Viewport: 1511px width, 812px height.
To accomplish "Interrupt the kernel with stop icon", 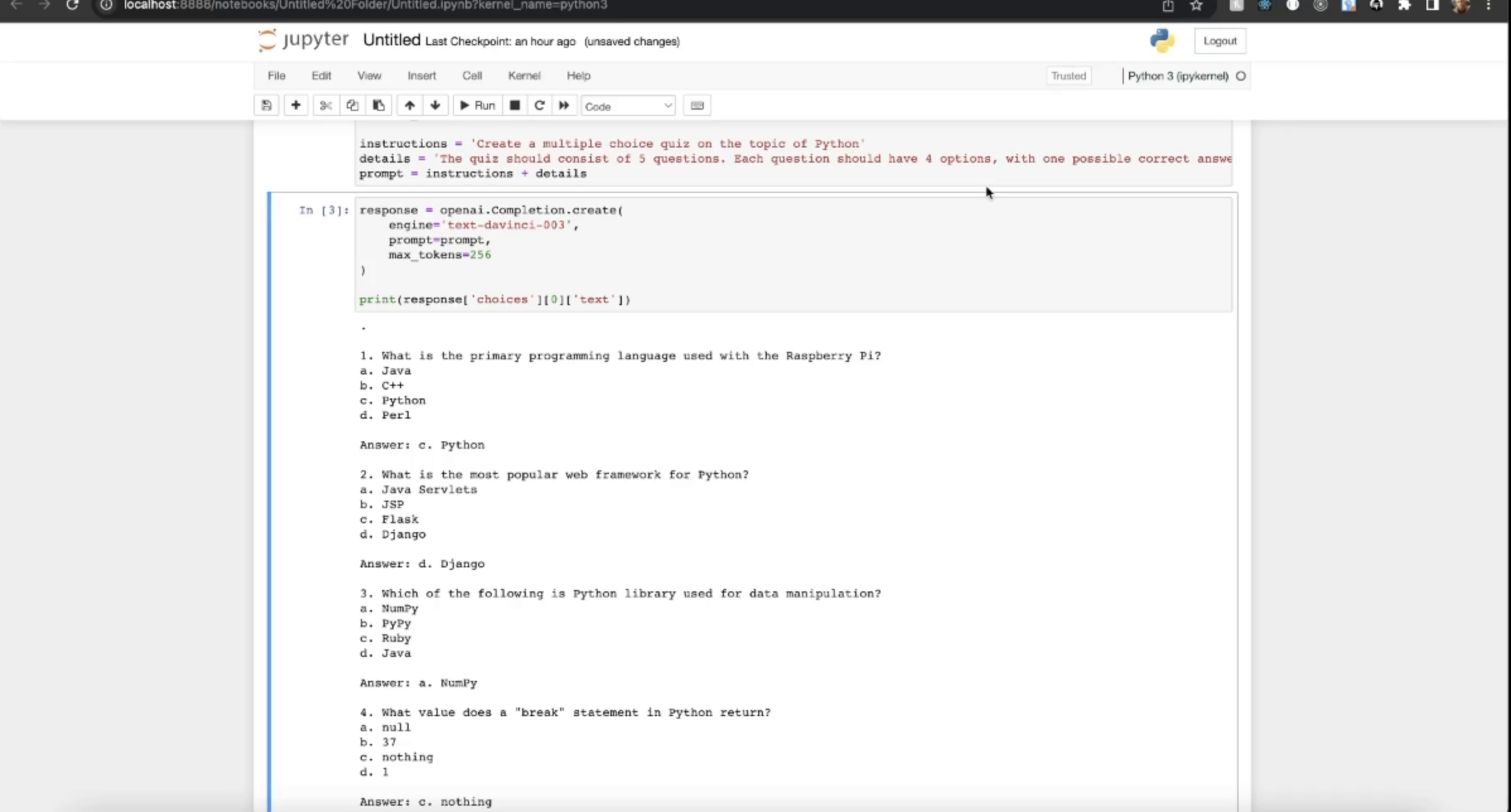I will click(515, 105).
